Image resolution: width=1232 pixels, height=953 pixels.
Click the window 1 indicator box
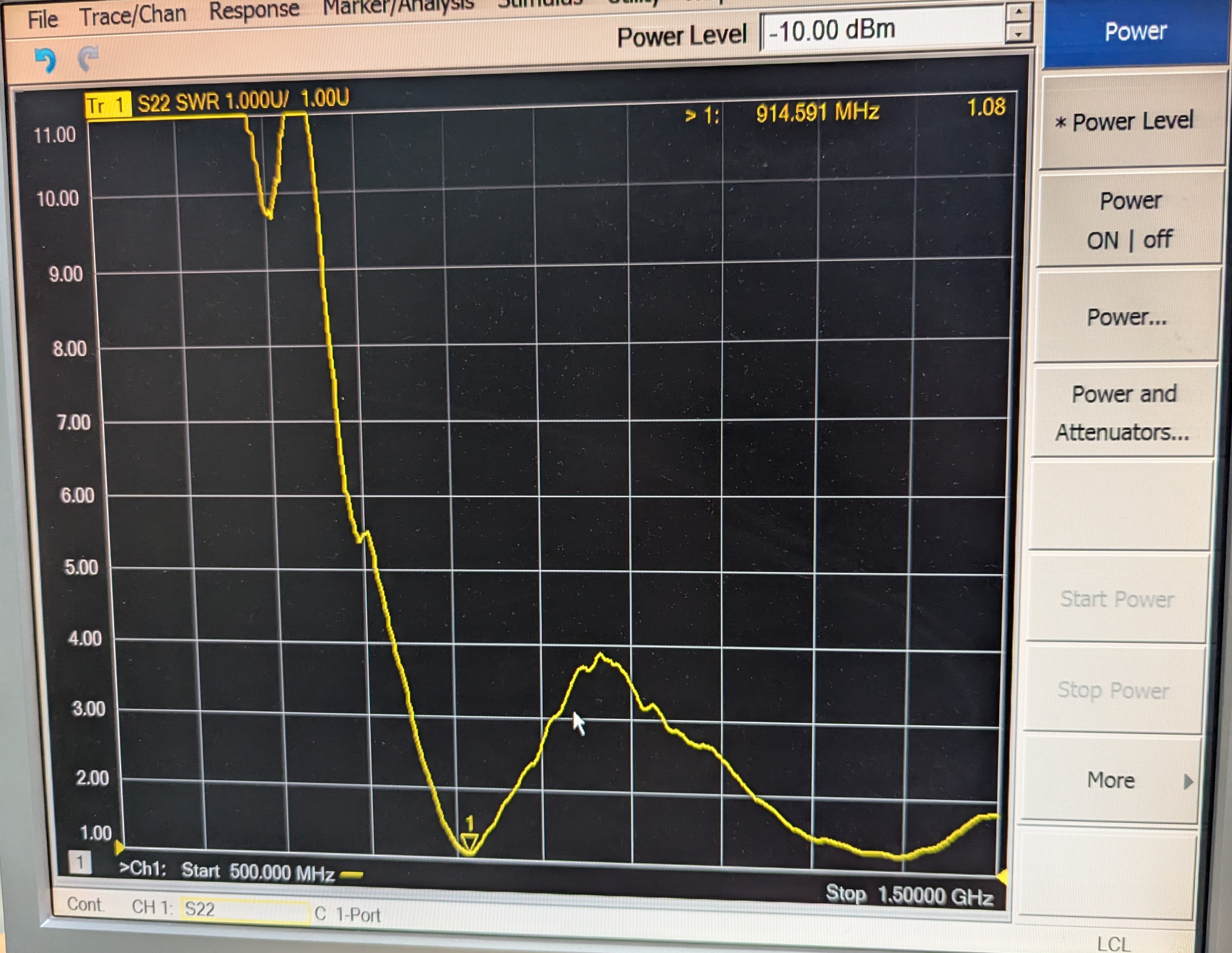pos(80,862)
